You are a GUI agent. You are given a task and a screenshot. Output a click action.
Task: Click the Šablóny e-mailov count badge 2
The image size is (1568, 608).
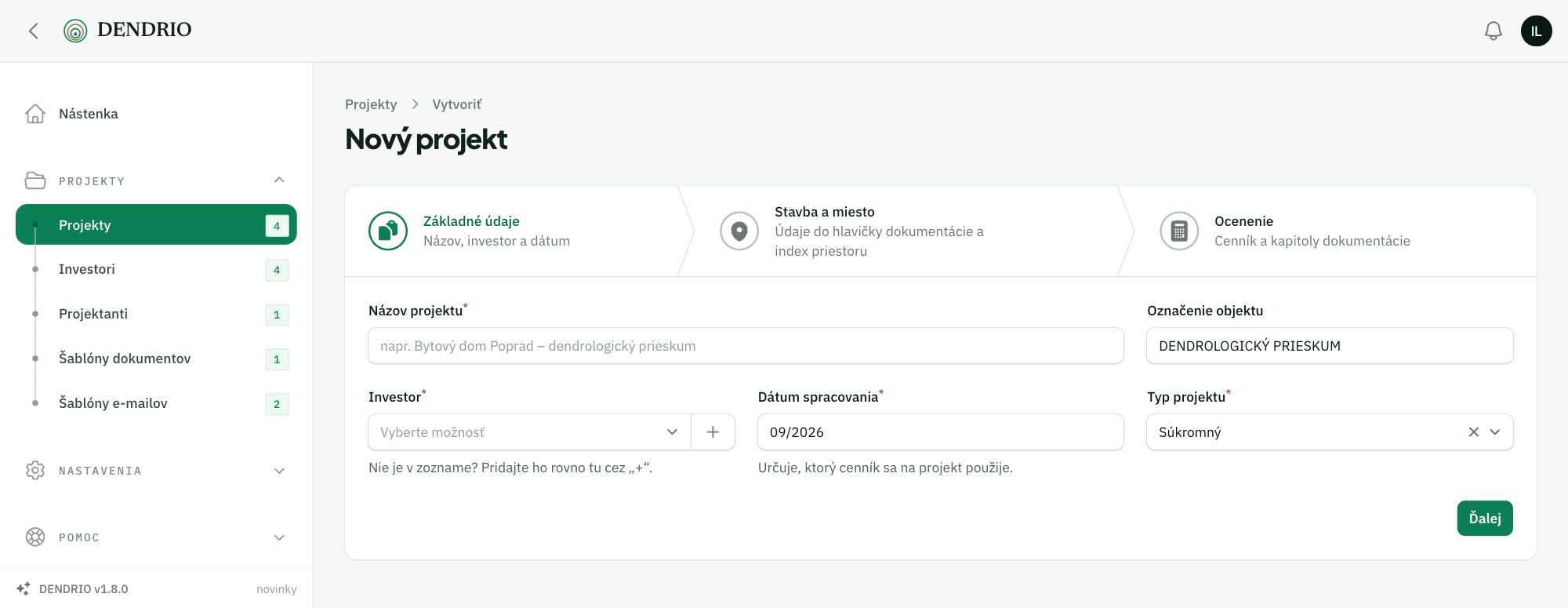[x=277, y=404]
